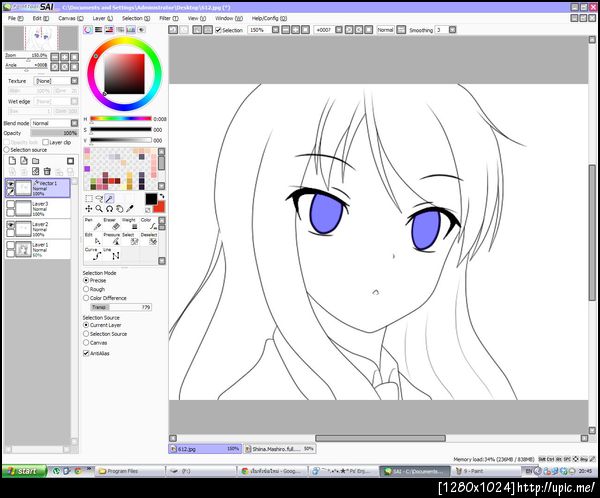Image resolution: width=600 pixels, height=498 pixels.
Task: Open the Layer menu
Action: (x=103, y=18)
